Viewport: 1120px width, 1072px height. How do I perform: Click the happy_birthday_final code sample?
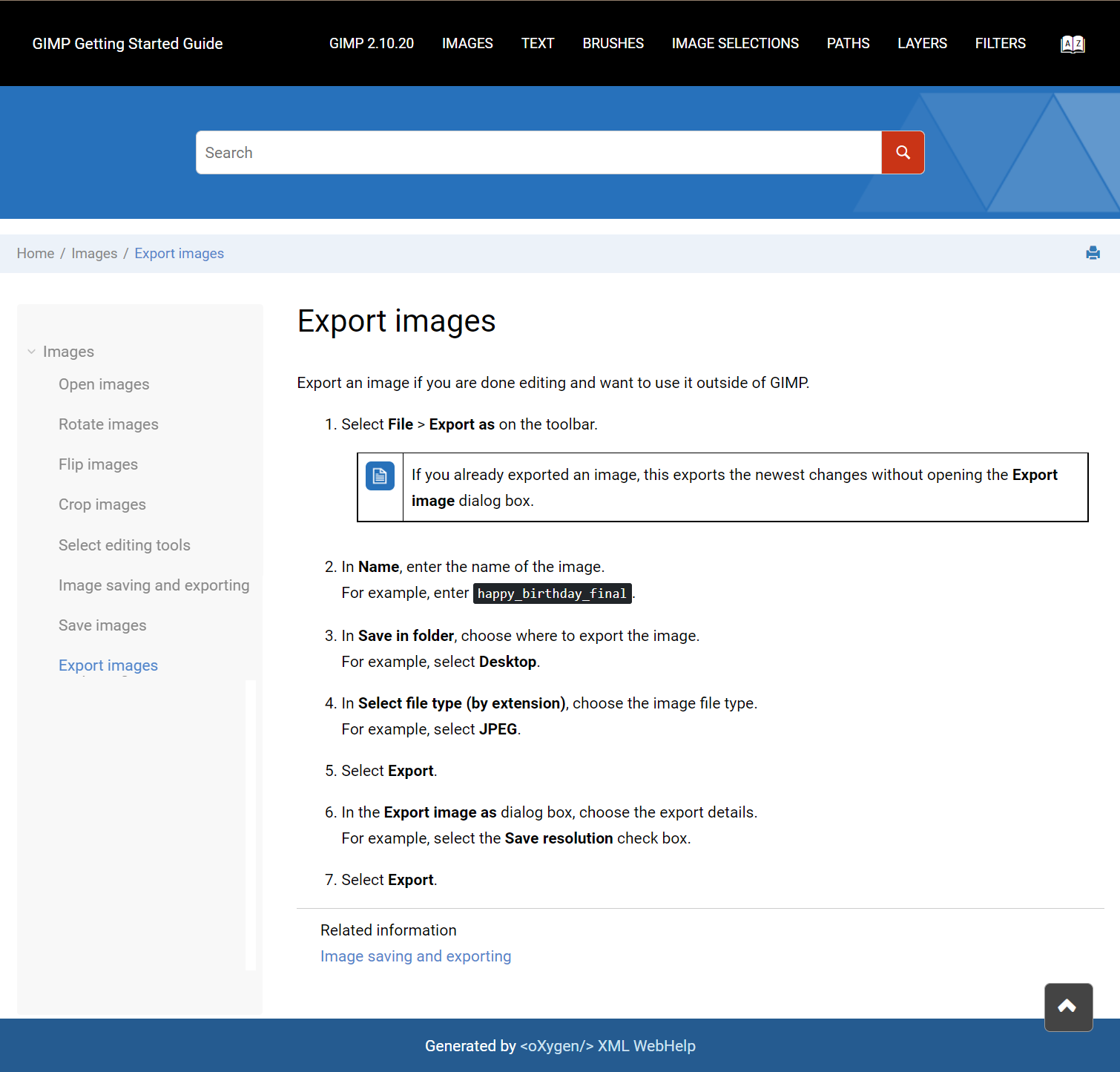pyautogui.click(x=553, y=593)
